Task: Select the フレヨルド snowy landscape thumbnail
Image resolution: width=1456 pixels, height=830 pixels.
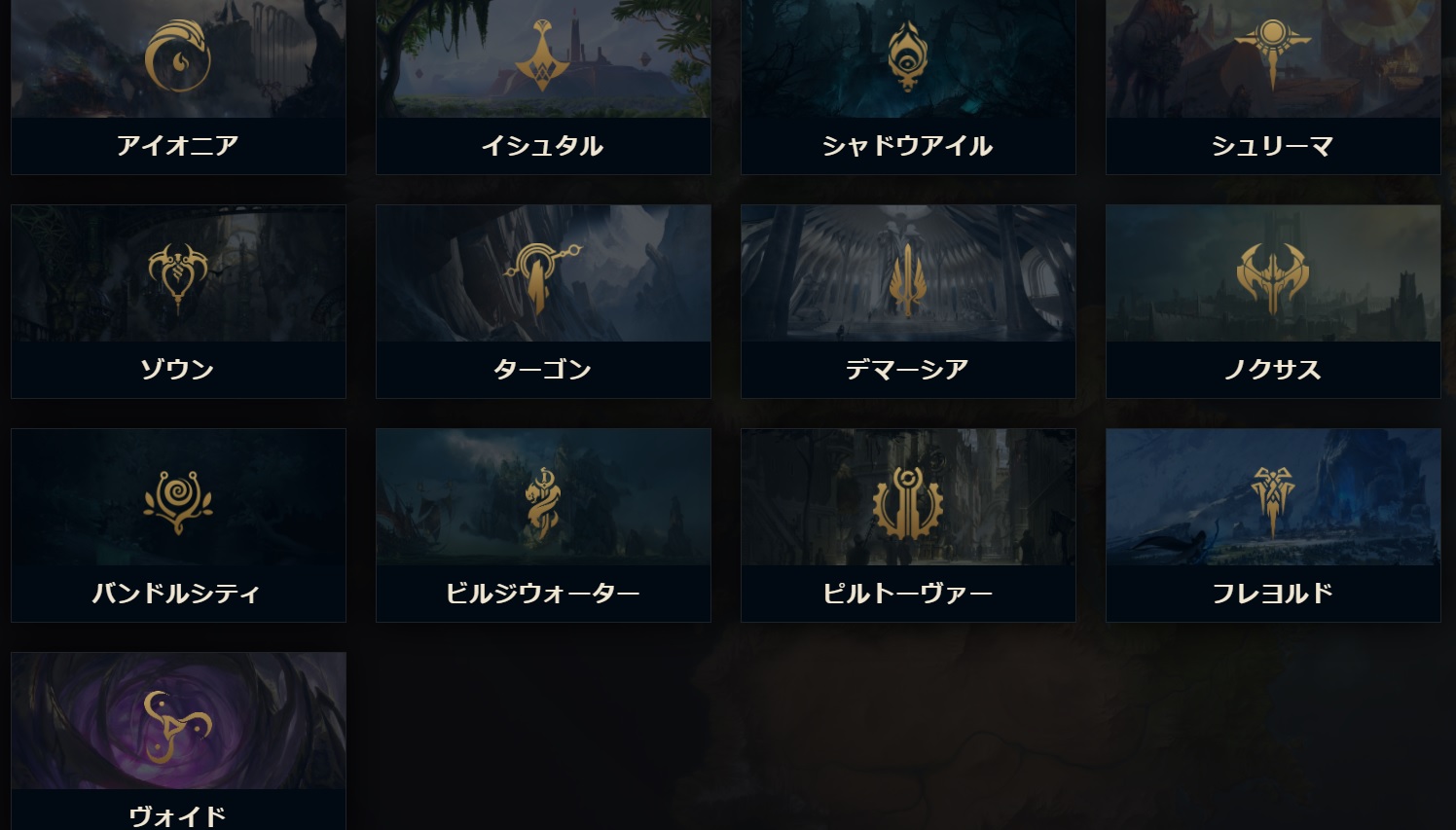Action: [x=1273, y=497]
